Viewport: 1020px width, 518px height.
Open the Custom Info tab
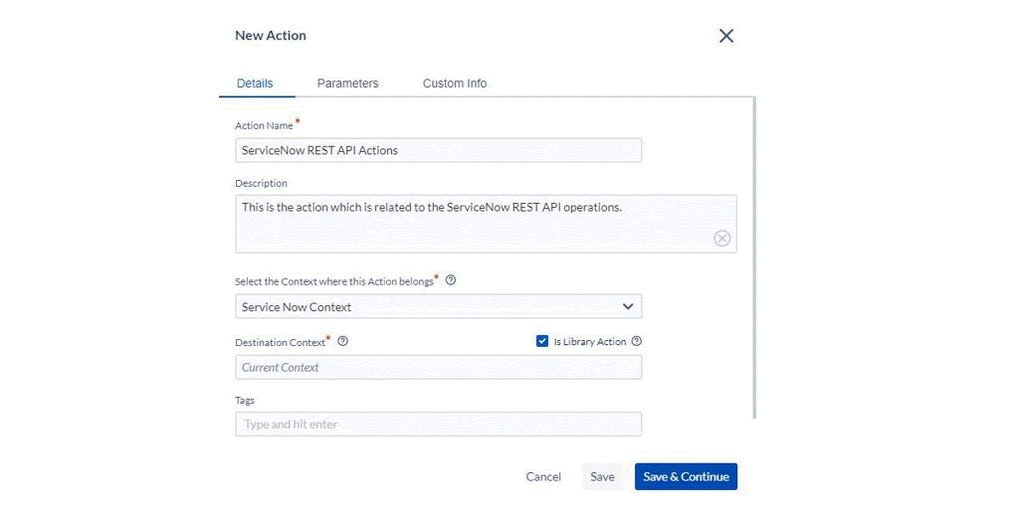455,83
